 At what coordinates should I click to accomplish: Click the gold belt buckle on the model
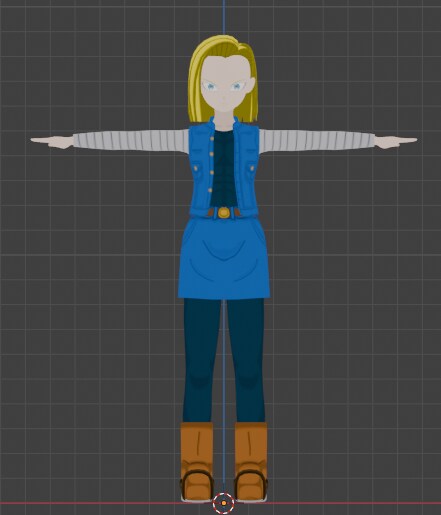pos(224,213)
